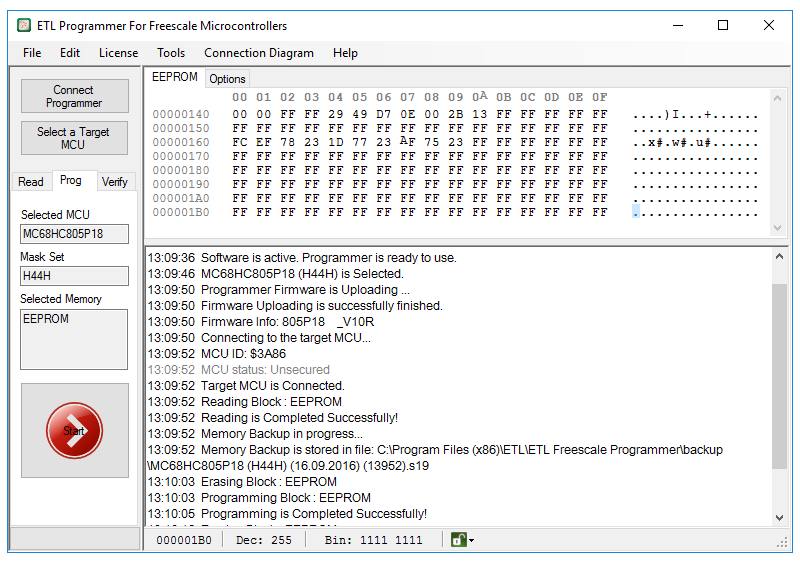Open the License menu

point(119,53)
